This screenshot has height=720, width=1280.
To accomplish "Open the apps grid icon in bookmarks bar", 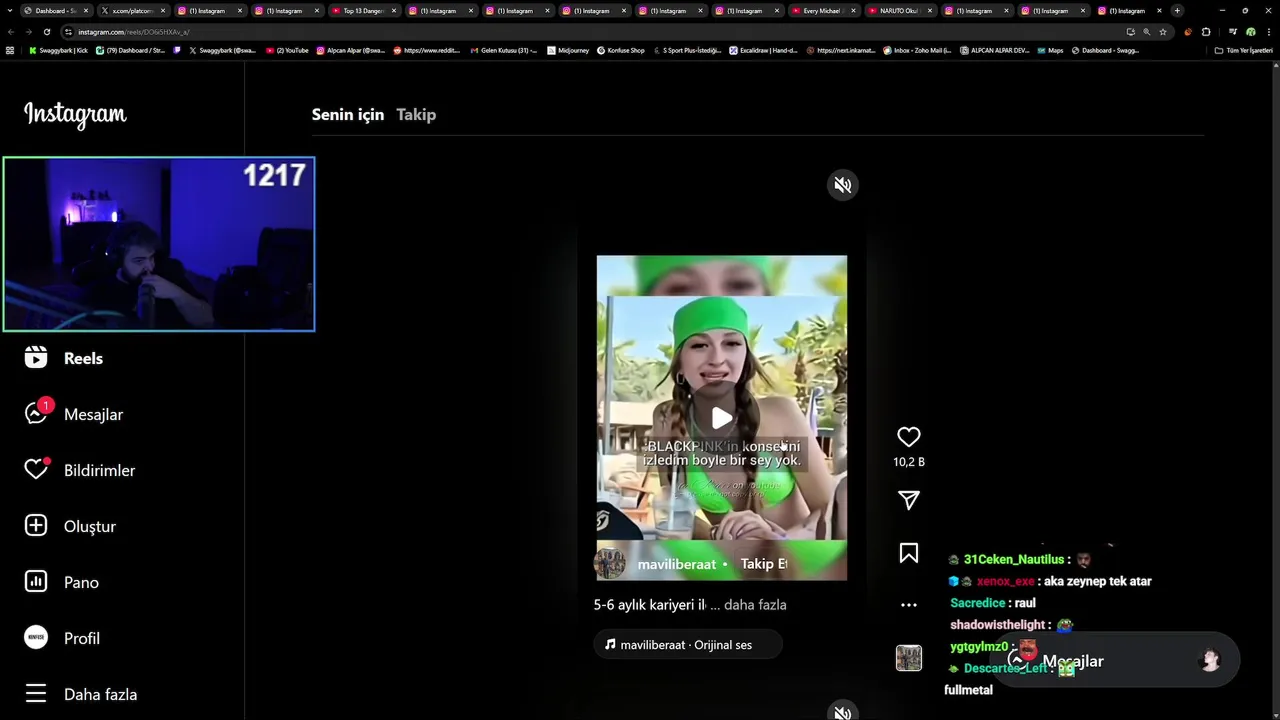I will (10, 50).
